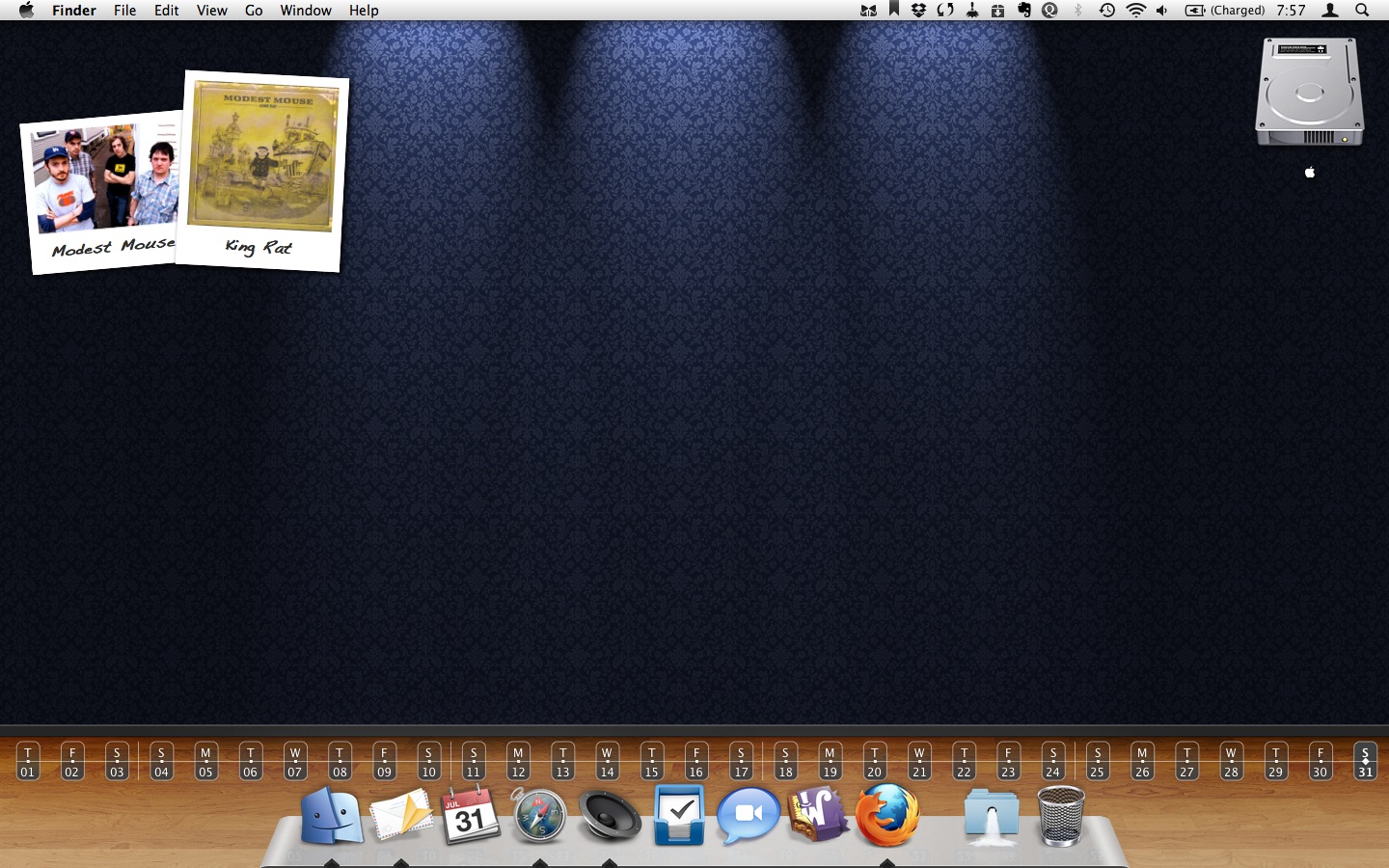Open the speaker music app in dock
This screenshot has width=1389, height=868.
[x=610, y=817]
